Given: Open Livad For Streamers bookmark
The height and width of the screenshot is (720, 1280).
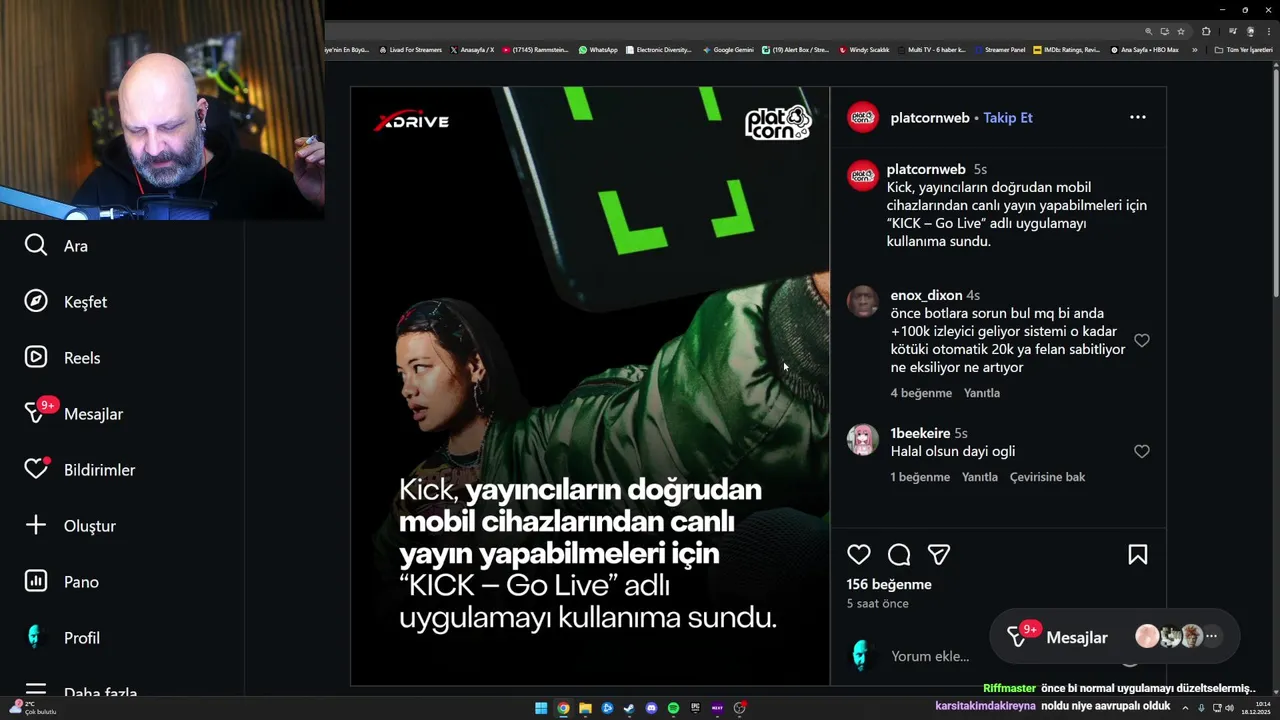Looking at the screenshot, I should pyautogui.click(x=410, y=49).
